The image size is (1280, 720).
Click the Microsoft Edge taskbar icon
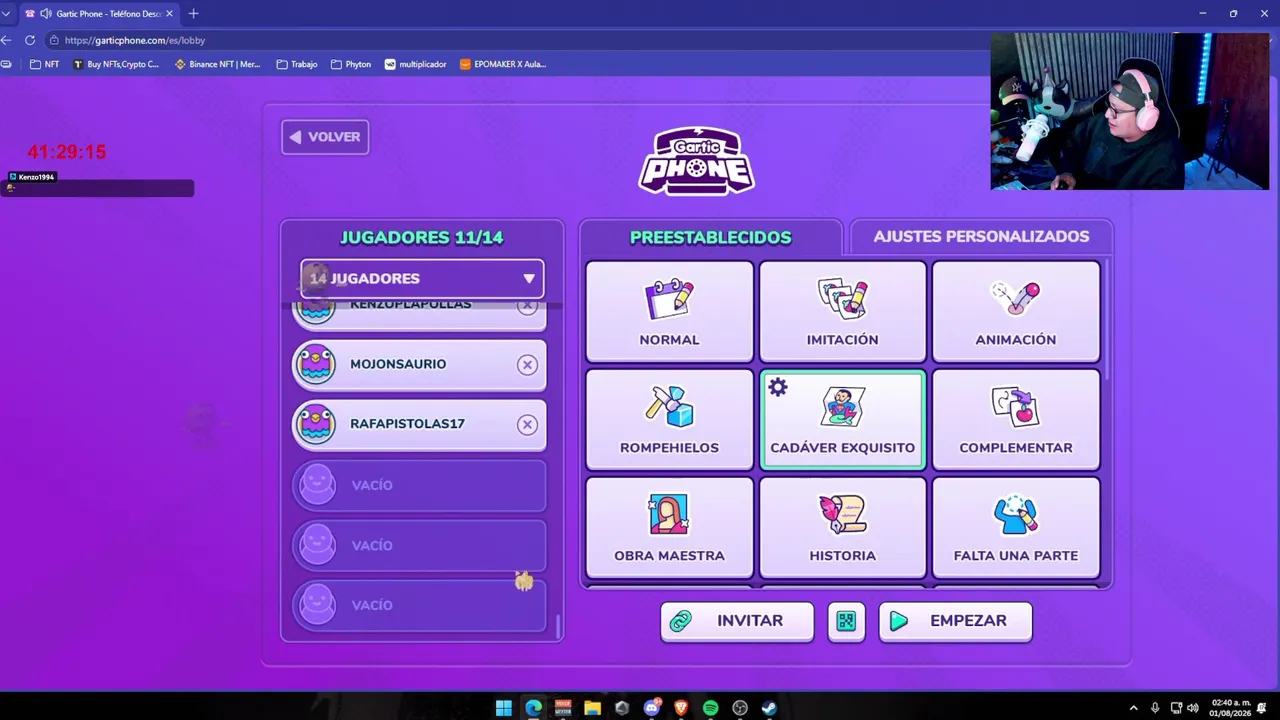(x=533, y=708)
